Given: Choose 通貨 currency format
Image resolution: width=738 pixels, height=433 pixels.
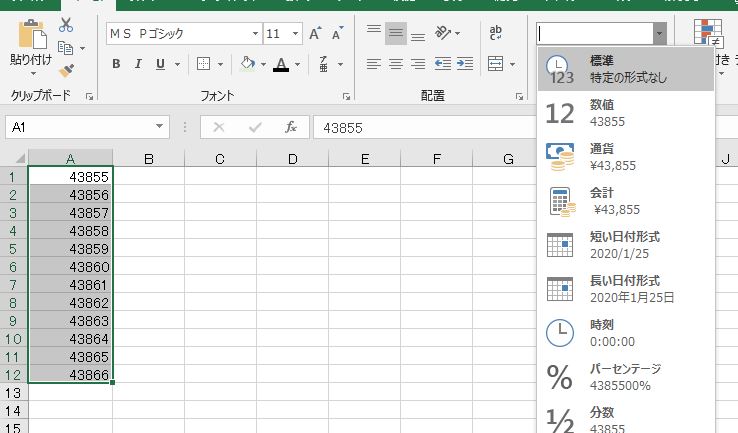Looking at the screenshot, I should [x=626, y=157].
